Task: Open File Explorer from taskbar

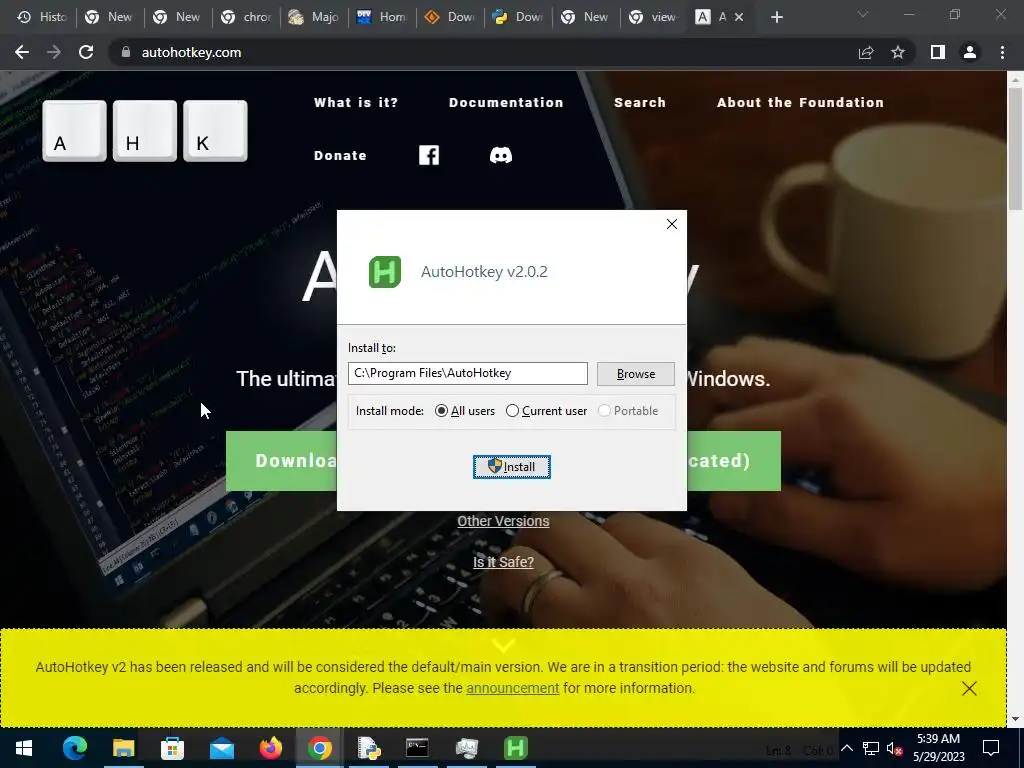Action: click(123, 748)
